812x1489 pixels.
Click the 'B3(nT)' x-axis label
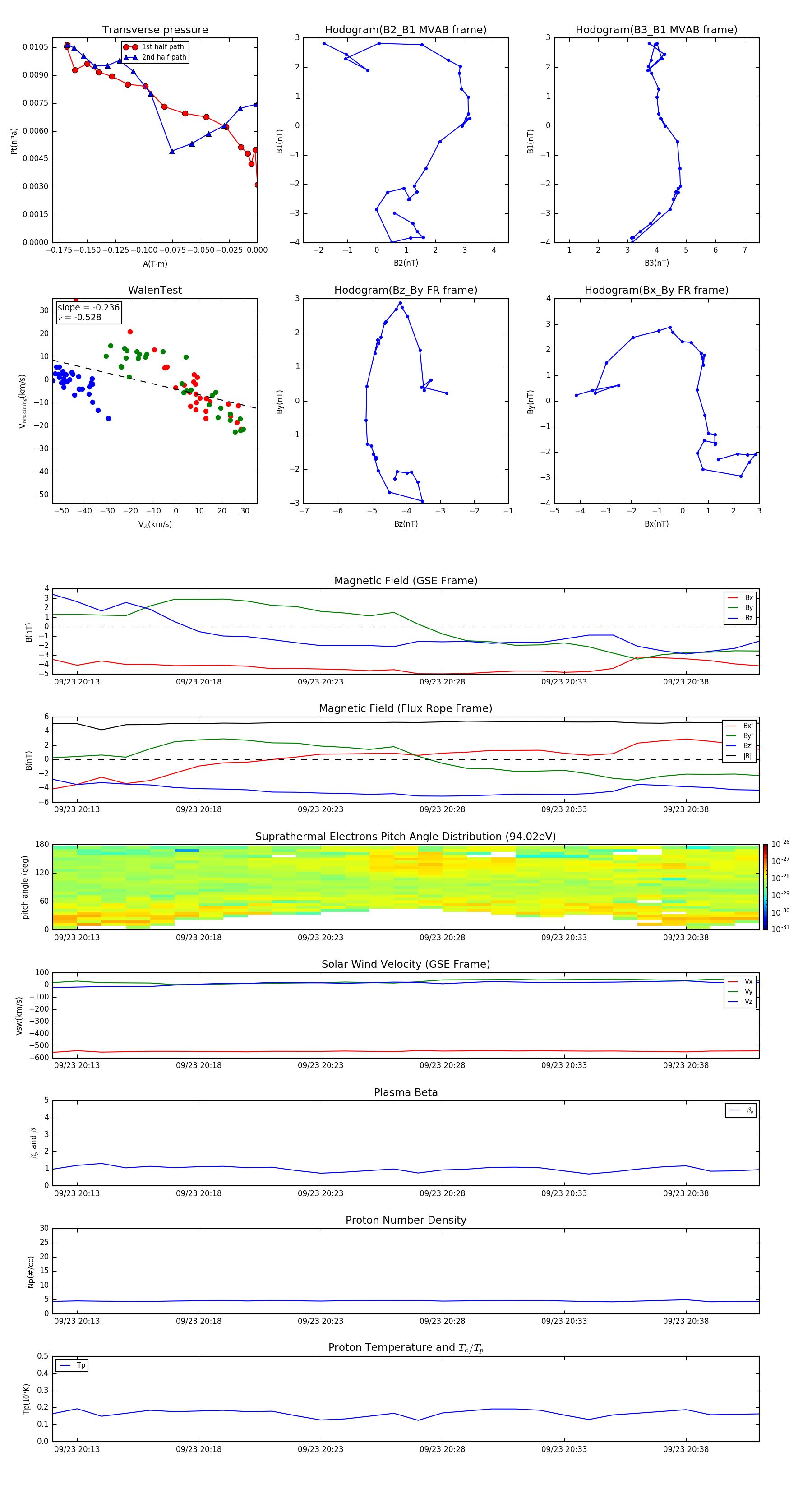coord(656,263)
